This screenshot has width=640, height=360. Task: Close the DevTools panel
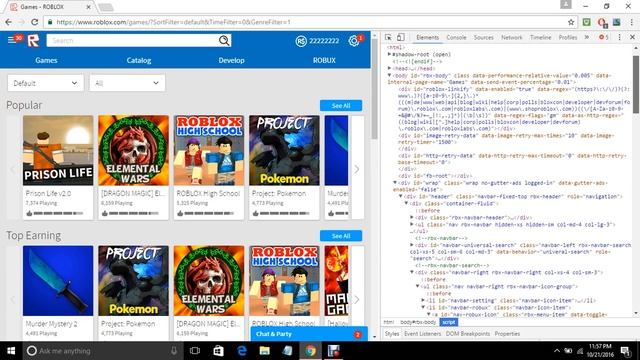coord(632,37)
